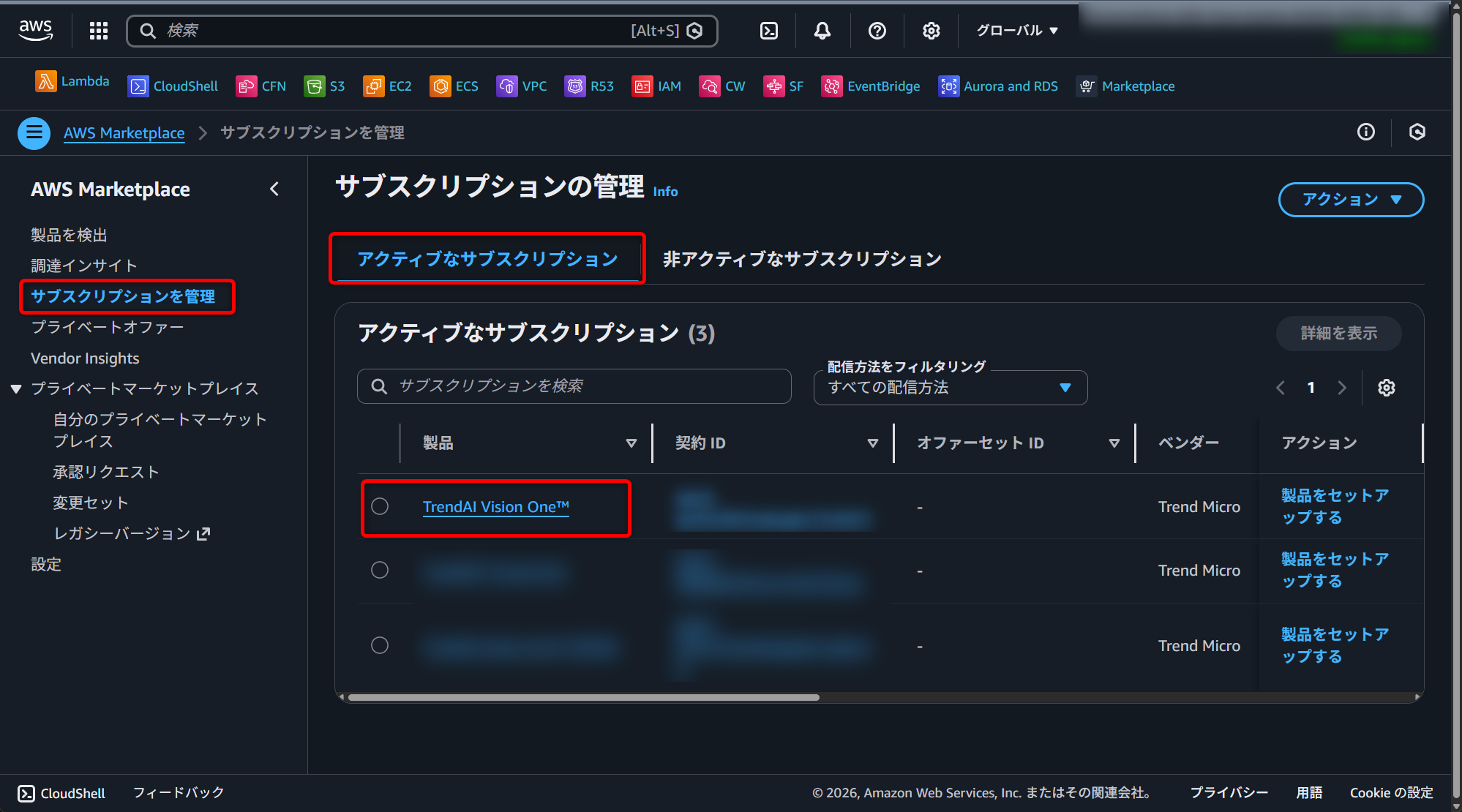Open the すべての配信方法 filter dropdown
1462x812 pixels.
tap(950, 388)
